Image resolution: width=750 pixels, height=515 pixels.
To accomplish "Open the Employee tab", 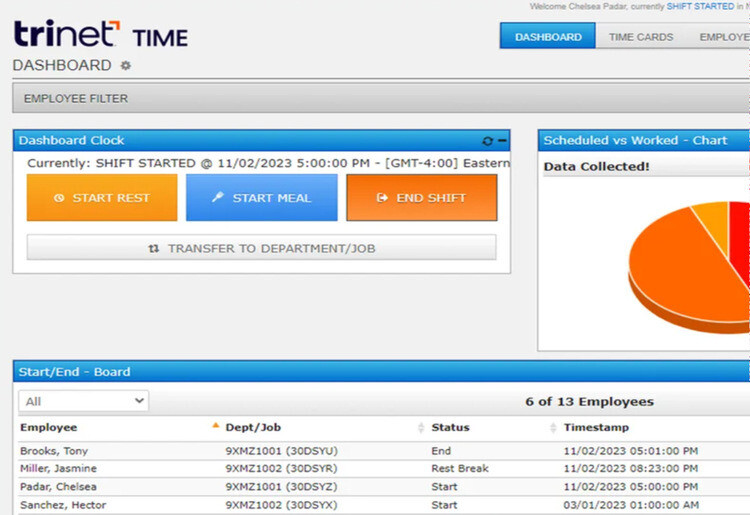I will [722, 37].
